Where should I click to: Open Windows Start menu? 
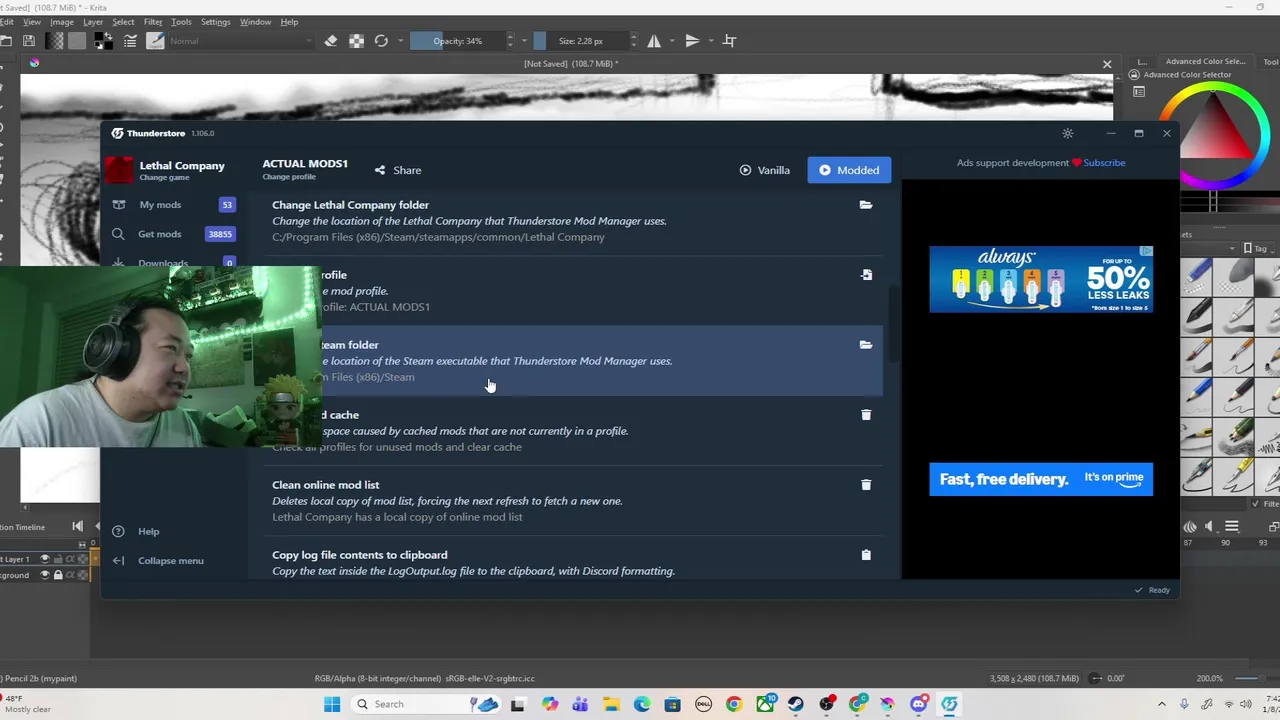332,704
